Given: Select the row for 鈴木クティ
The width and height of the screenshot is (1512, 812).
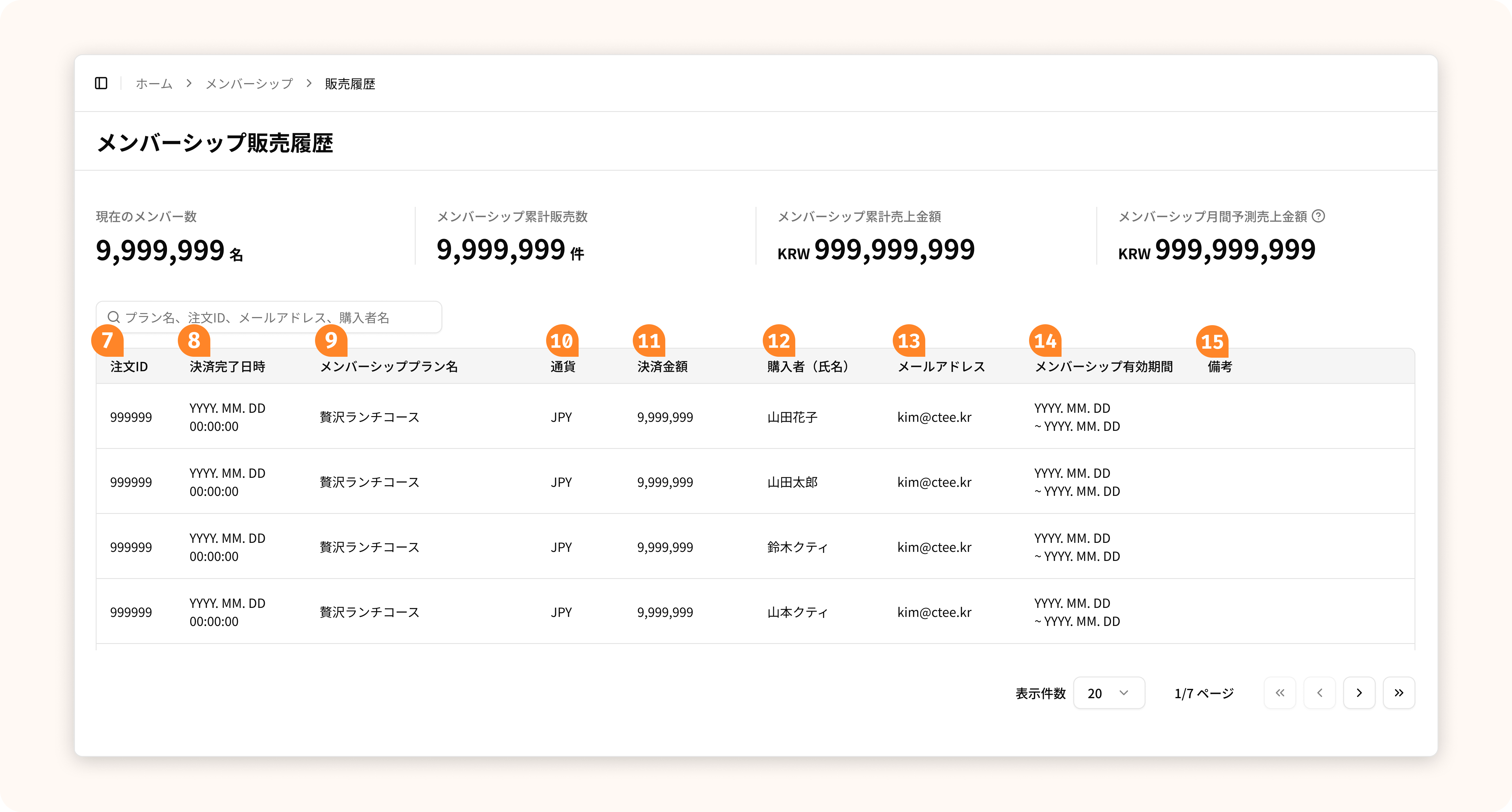Looking at the screenshot, I should click(797, 547).
